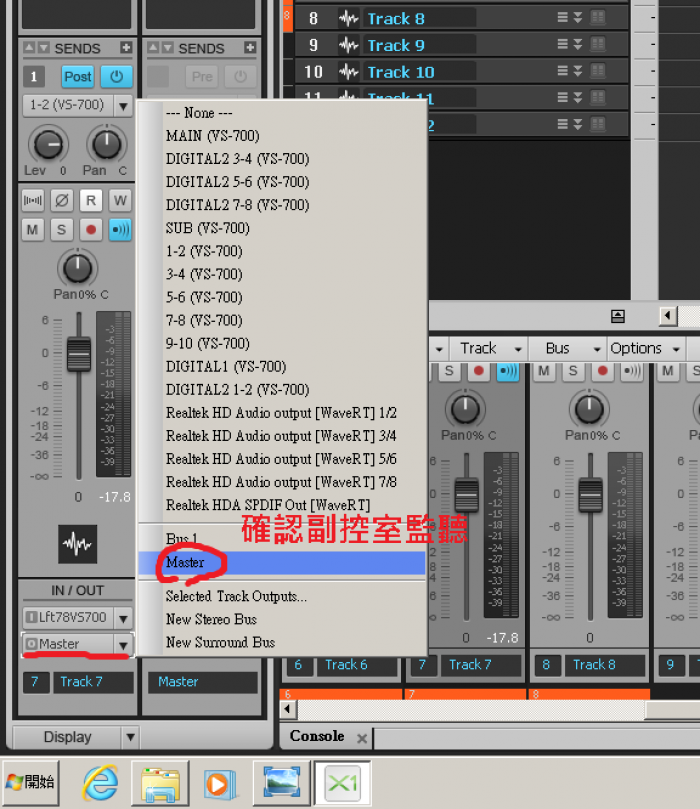Open SONAR X1 from the Windows taskbar

pos(342,783)
